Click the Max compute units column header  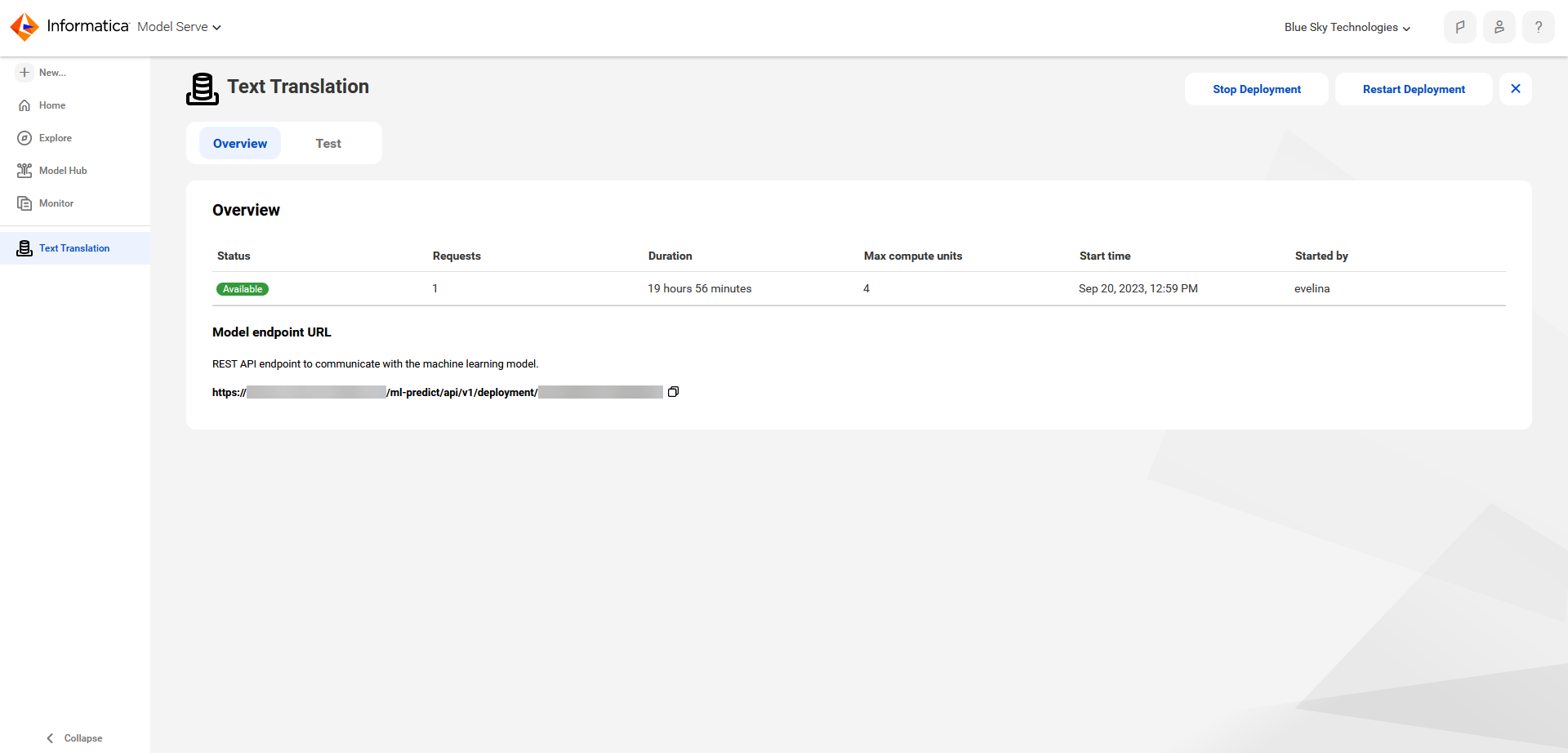[x=913, y=256]
